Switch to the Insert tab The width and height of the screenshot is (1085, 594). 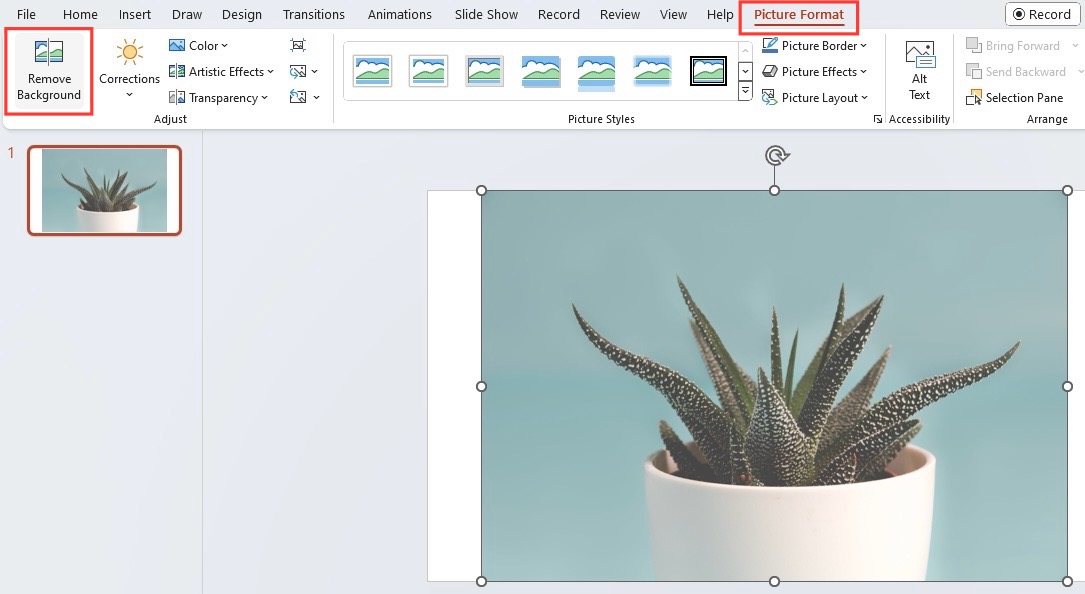point(134,14)
